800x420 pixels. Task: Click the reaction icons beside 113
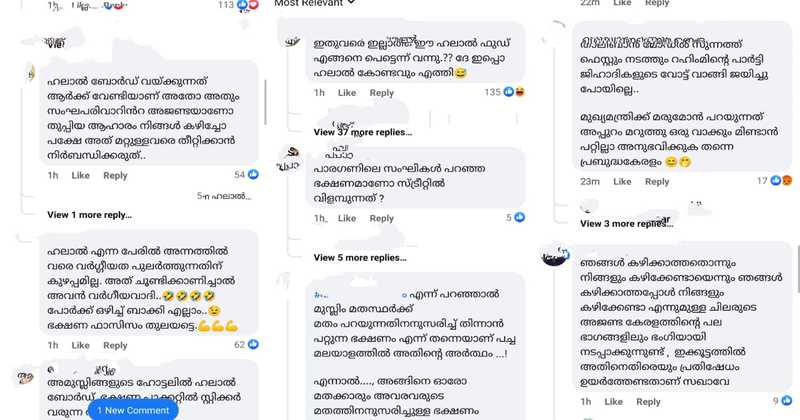pyautogui.click(x=247, y=5)
